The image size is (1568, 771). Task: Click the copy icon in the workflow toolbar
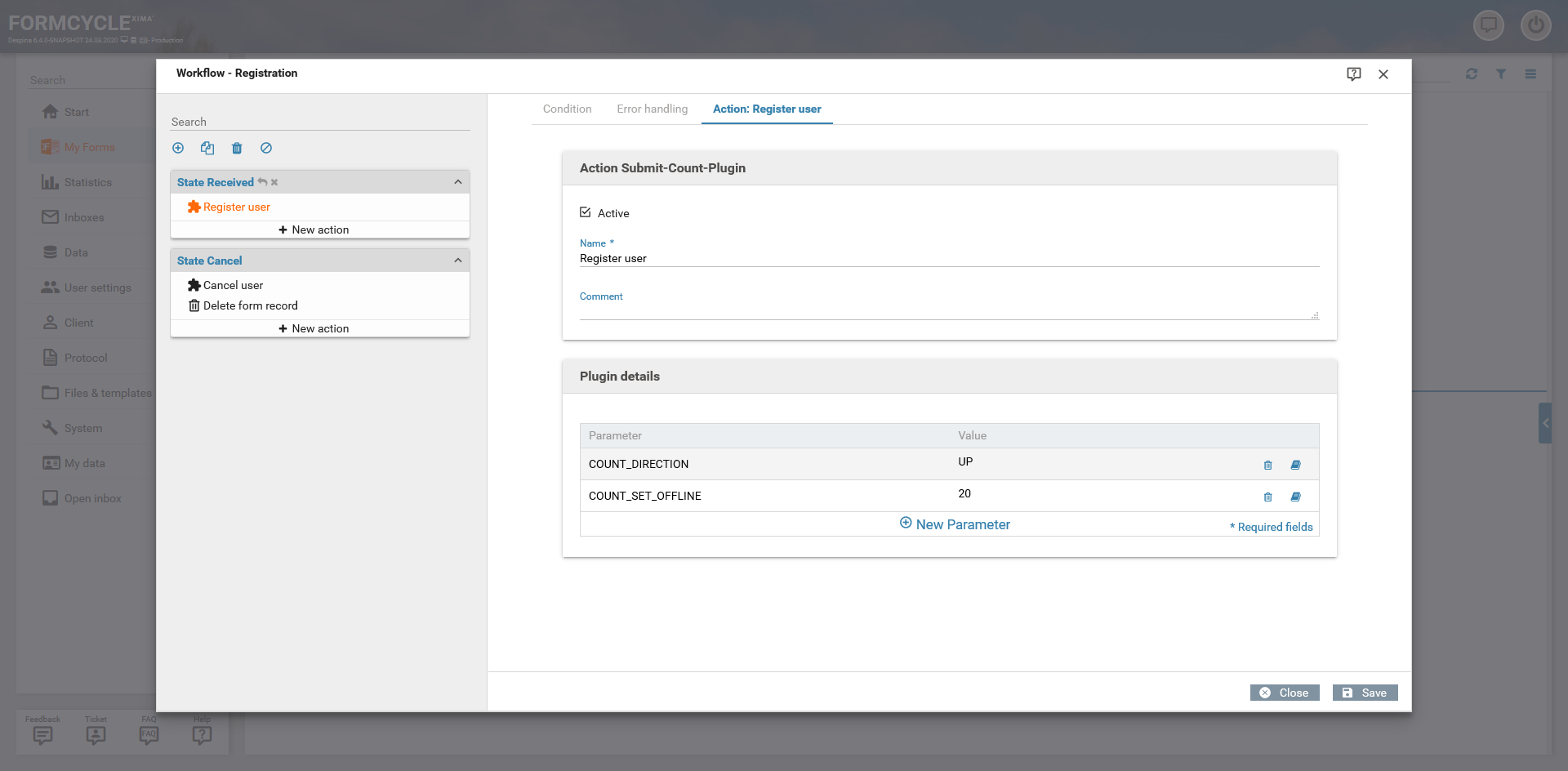(x=207, y=148)
